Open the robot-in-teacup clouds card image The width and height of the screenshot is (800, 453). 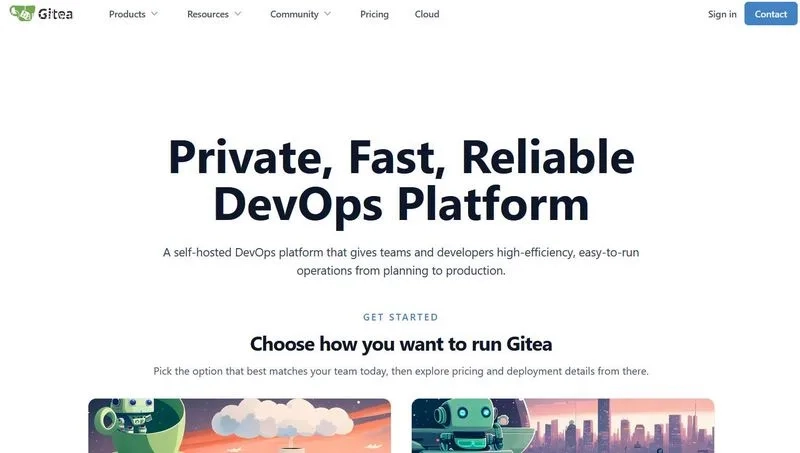tap(239, 426)
